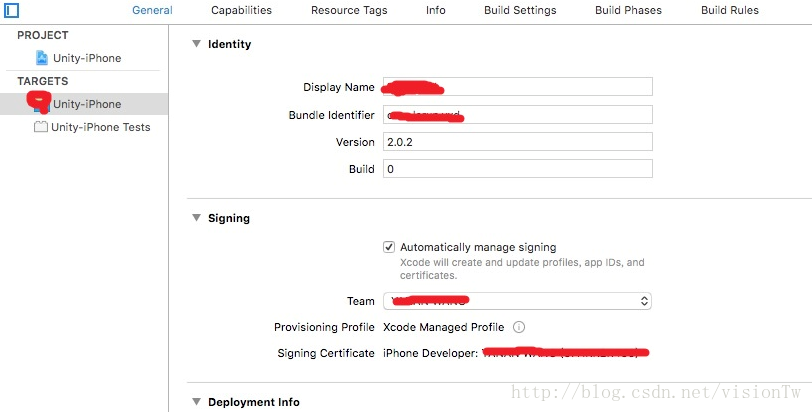Click the Version field showing 2.0.2
The image size is (812, 412).
click(517, 142)
